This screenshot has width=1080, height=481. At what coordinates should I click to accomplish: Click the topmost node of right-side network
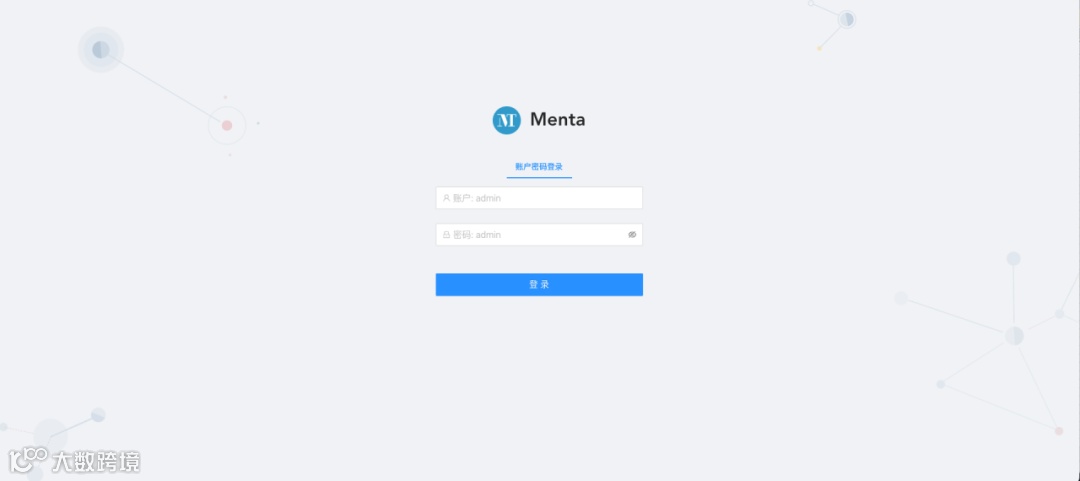1013,258
